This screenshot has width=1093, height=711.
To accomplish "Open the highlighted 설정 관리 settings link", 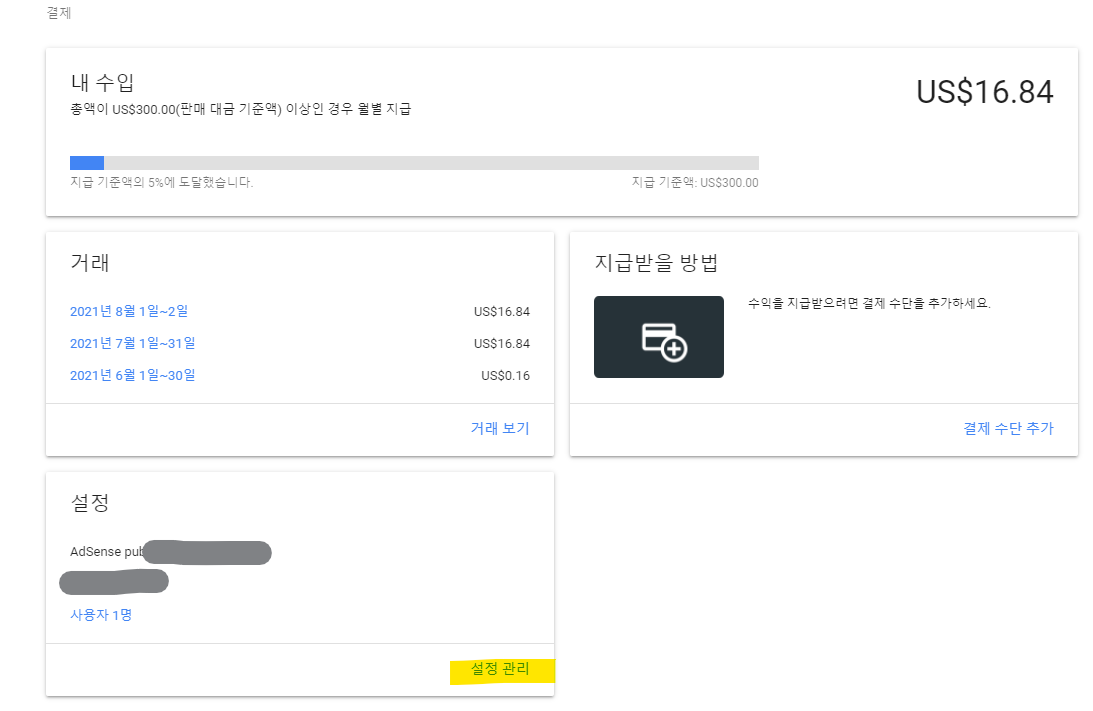I will tap(503, 670).
